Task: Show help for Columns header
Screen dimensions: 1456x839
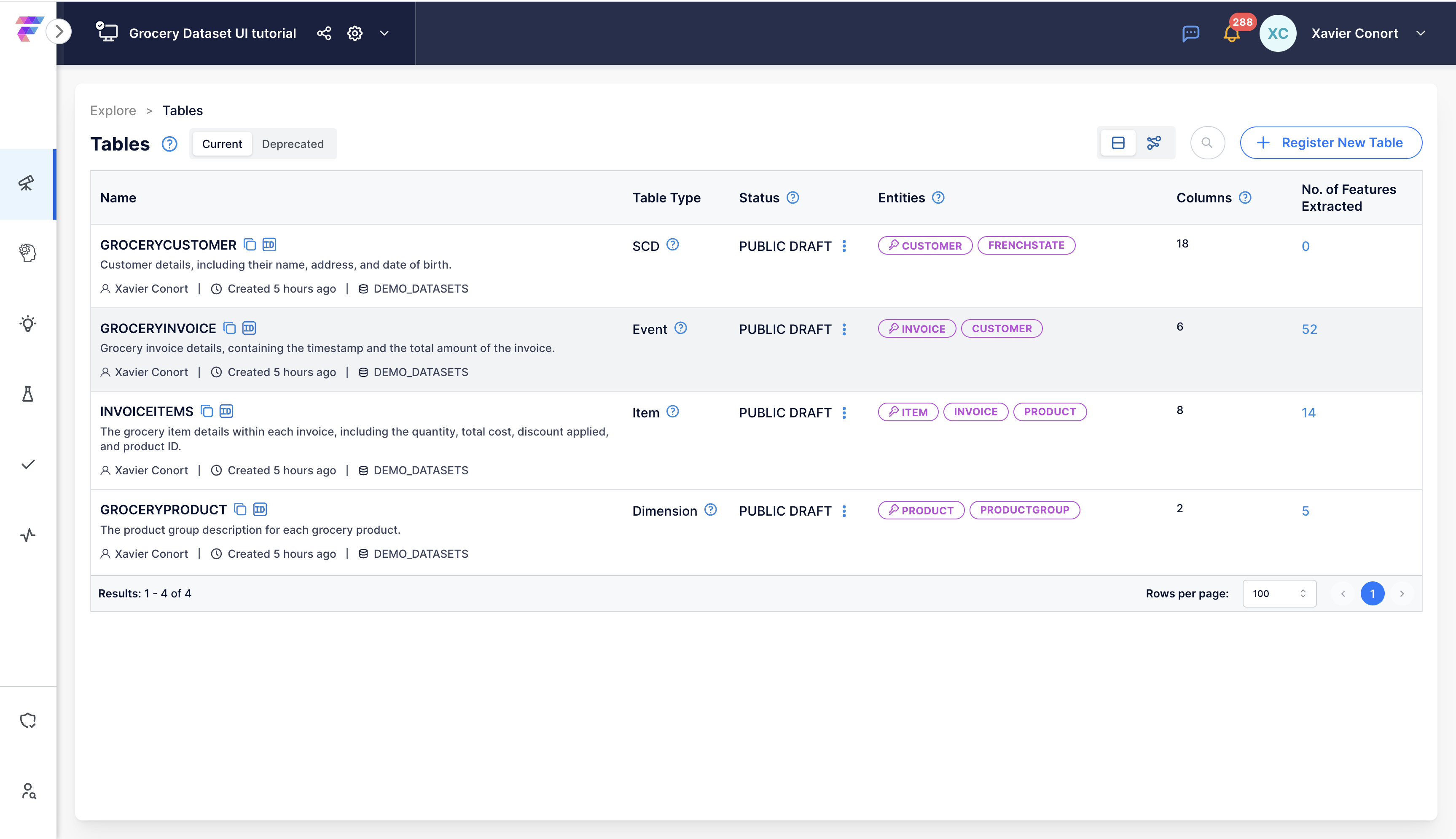Action: (1245, 198)
